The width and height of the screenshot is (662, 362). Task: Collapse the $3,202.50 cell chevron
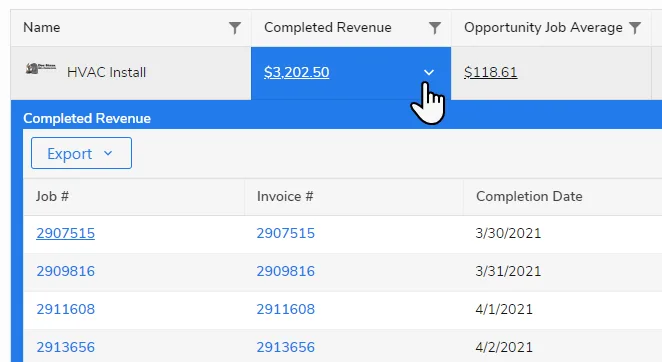pos(429,73)
